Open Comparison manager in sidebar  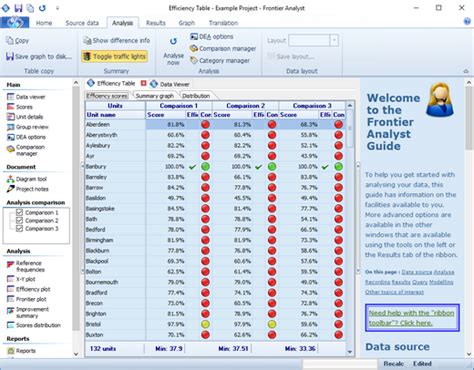pos(26,150)
